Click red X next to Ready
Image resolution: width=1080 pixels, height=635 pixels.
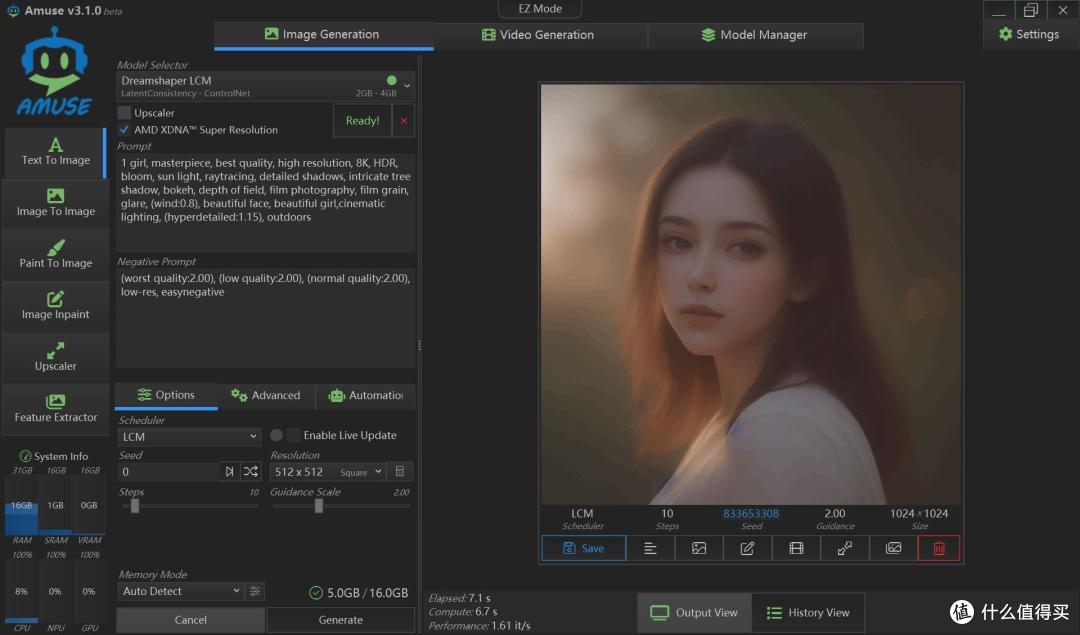pos(404,121)
